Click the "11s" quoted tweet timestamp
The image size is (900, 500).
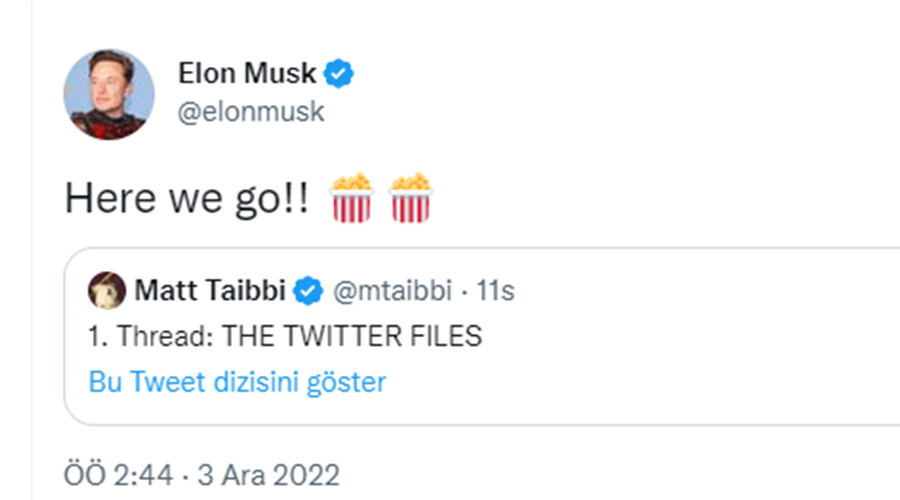[x=495, y=291]
